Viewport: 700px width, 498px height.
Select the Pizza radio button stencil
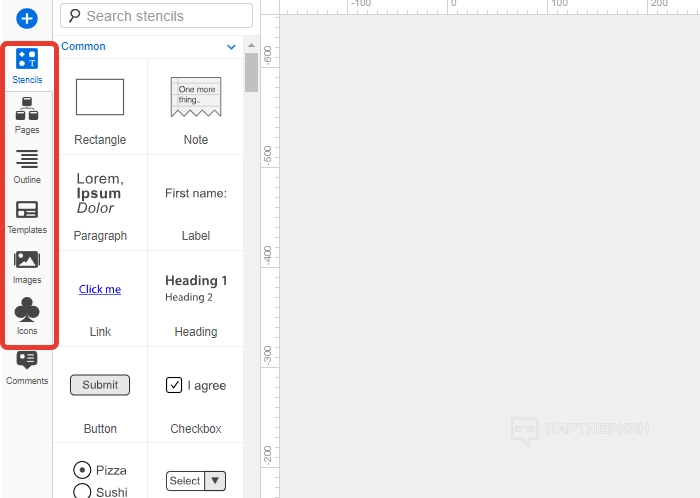[100, 470]
